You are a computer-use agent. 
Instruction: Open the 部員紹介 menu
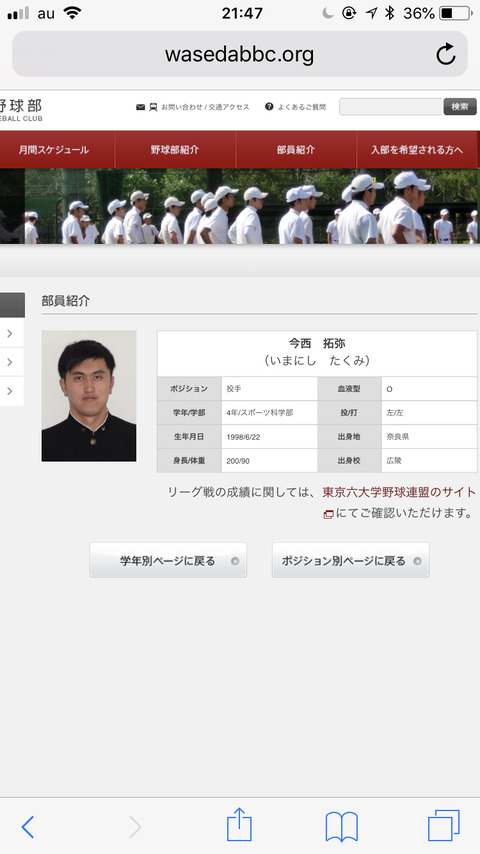pyautogui.click(x=296, y=150)
